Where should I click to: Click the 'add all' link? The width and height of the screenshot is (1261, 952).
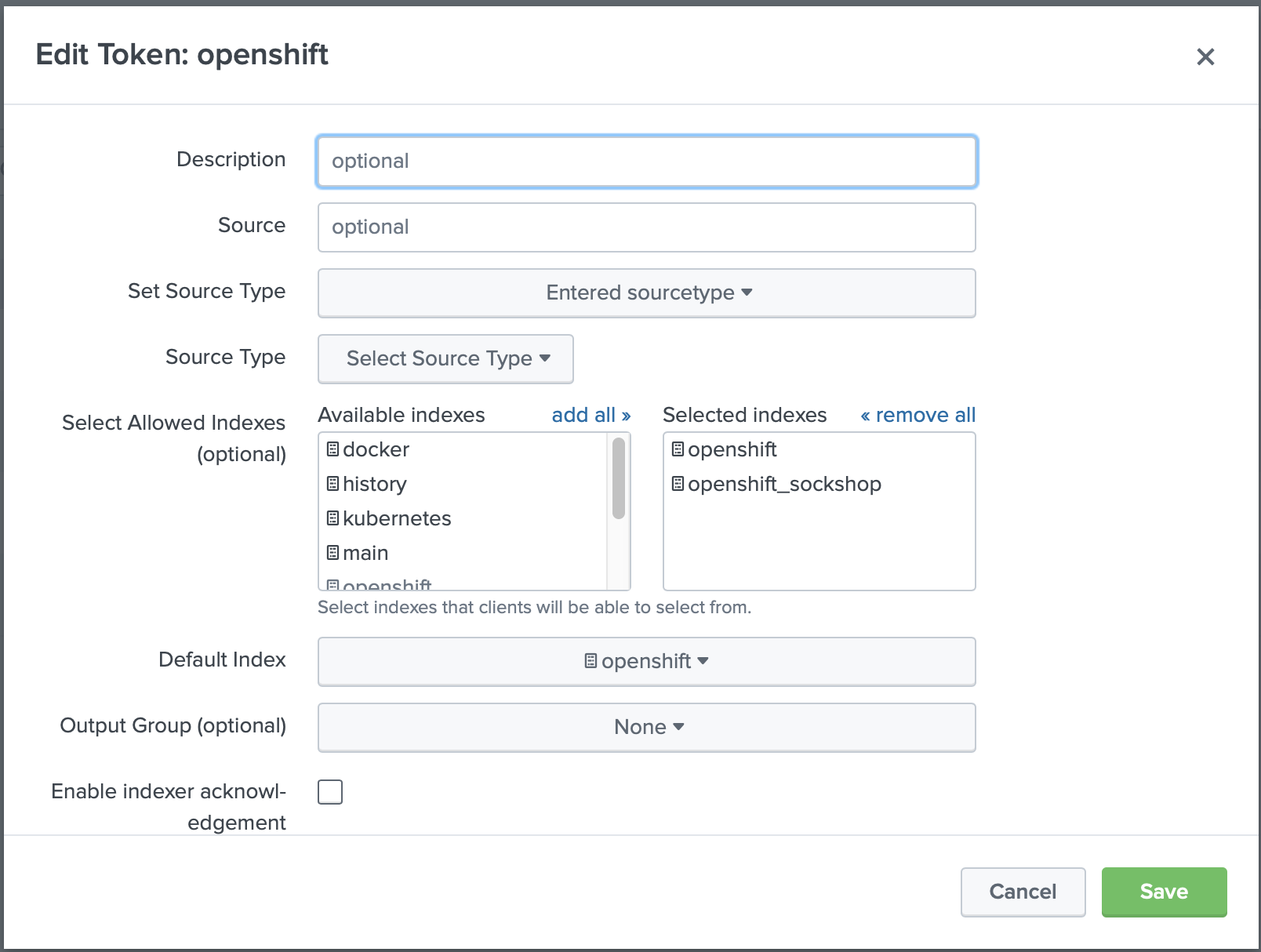click(x=591, y=415)
